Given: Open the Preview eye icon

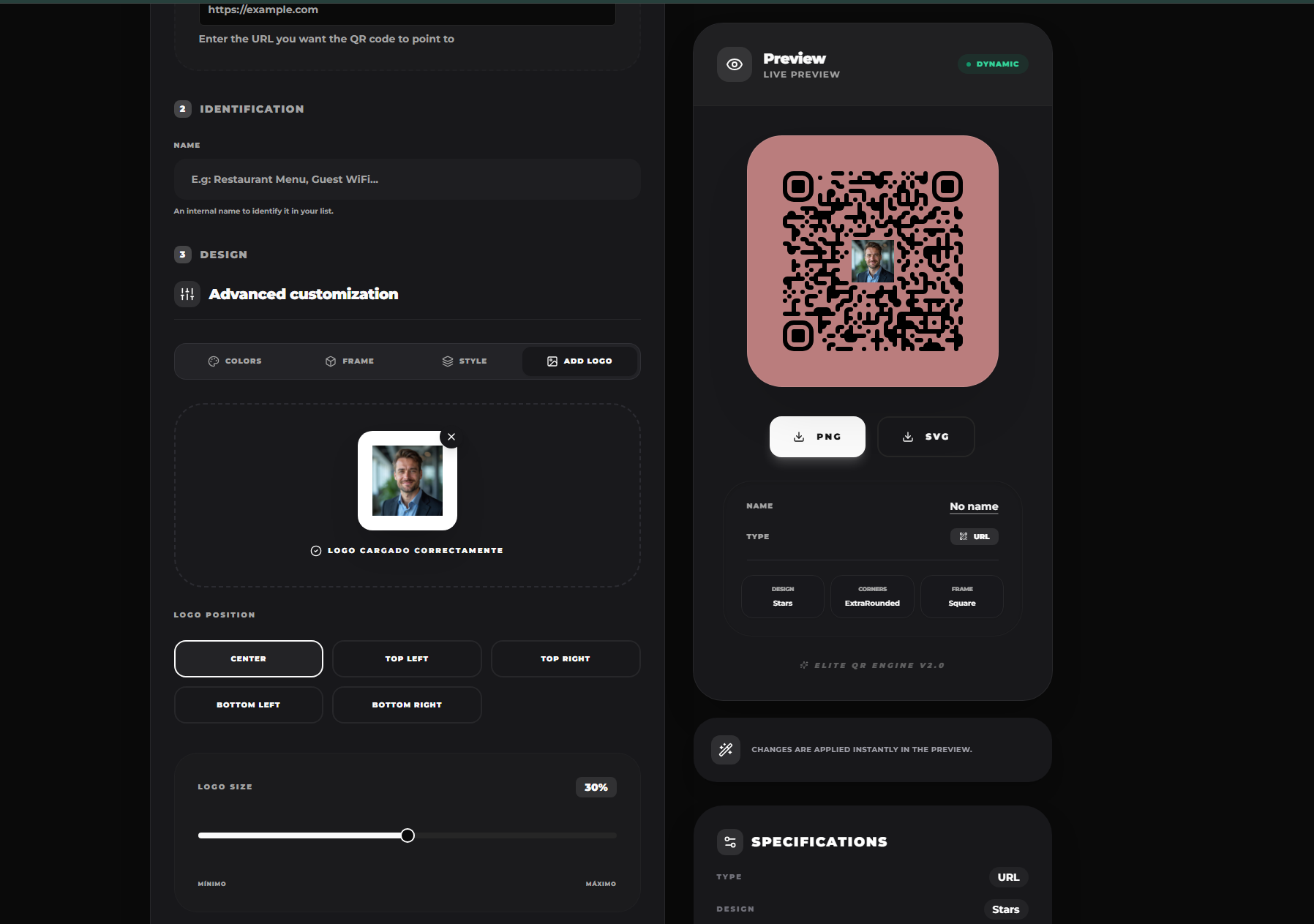Looking at the screenshot, I should click(734, 64).
